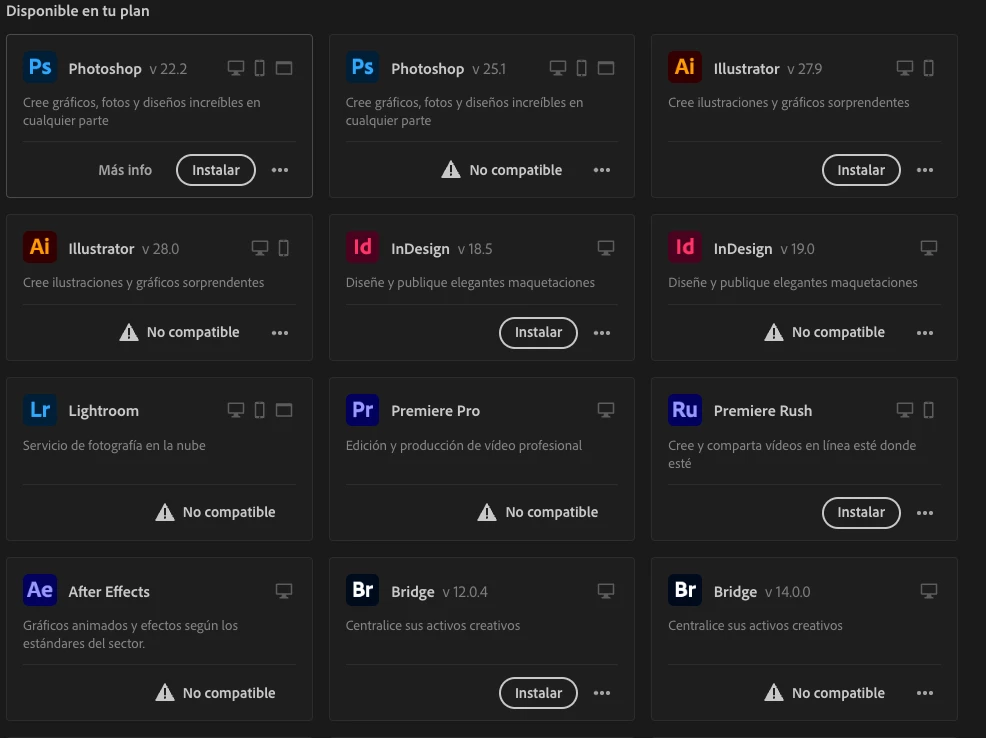Click warning triangle on Premiere Pro card
The height and width of the screenshot is (738, 986).
pos(487,512)
